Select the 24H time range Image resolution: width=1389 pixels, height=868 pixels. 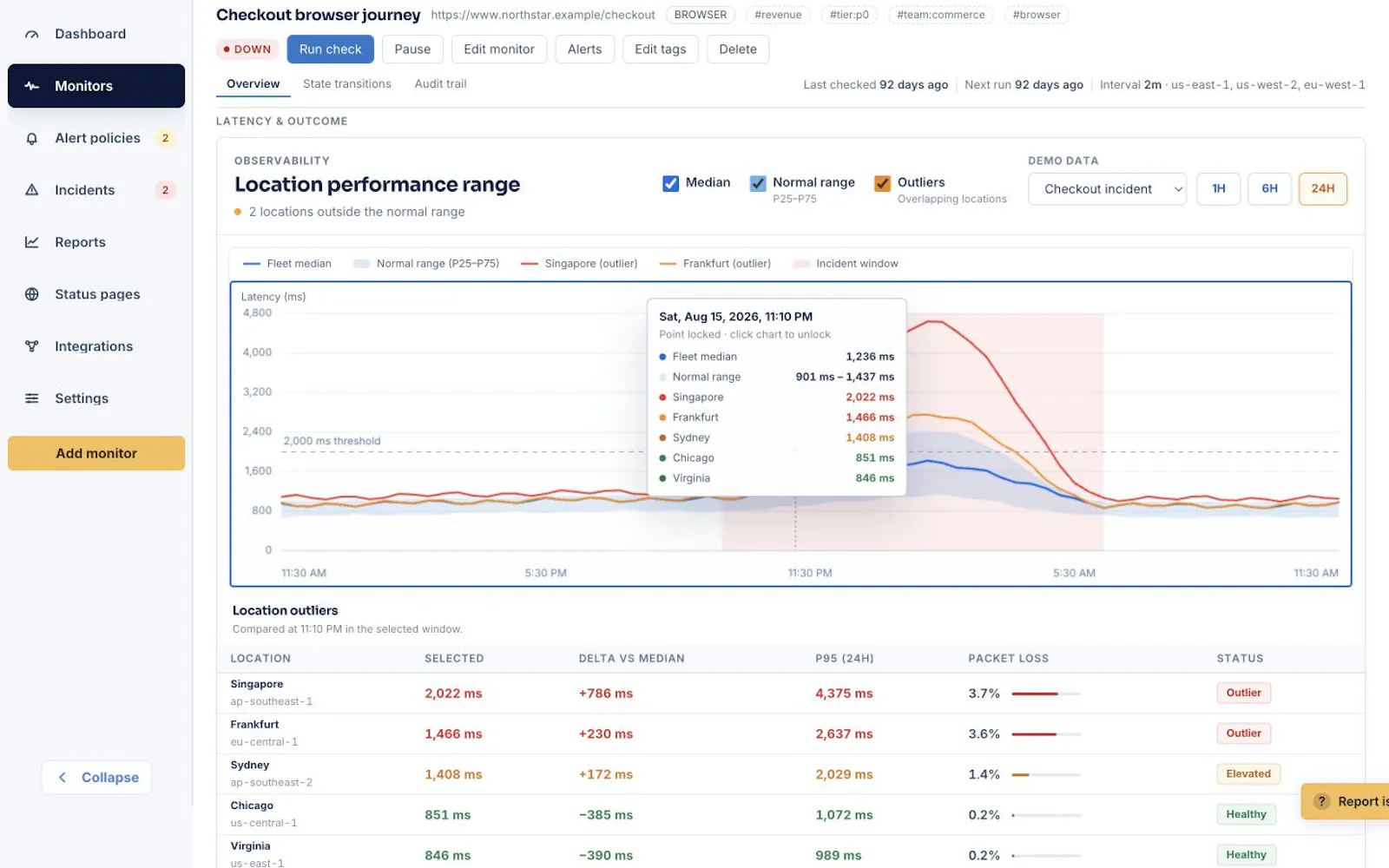click(1323, 189)
